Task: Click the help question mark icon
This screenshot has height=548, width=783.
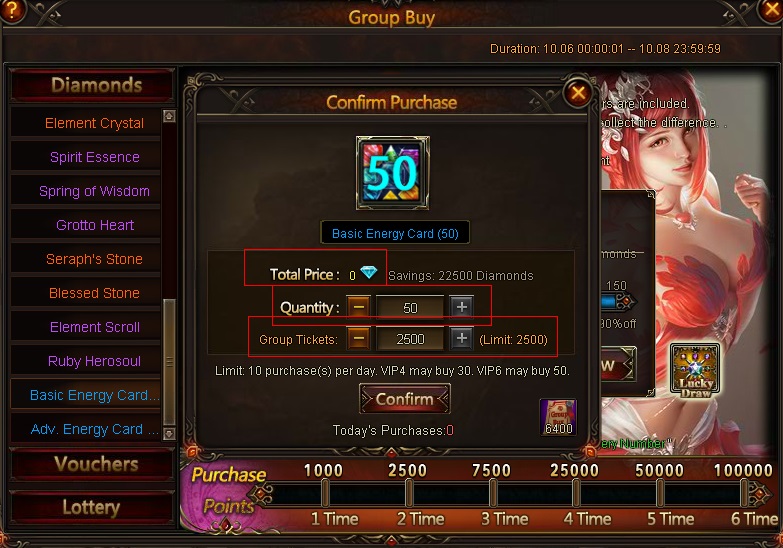Action: point(11,10)
